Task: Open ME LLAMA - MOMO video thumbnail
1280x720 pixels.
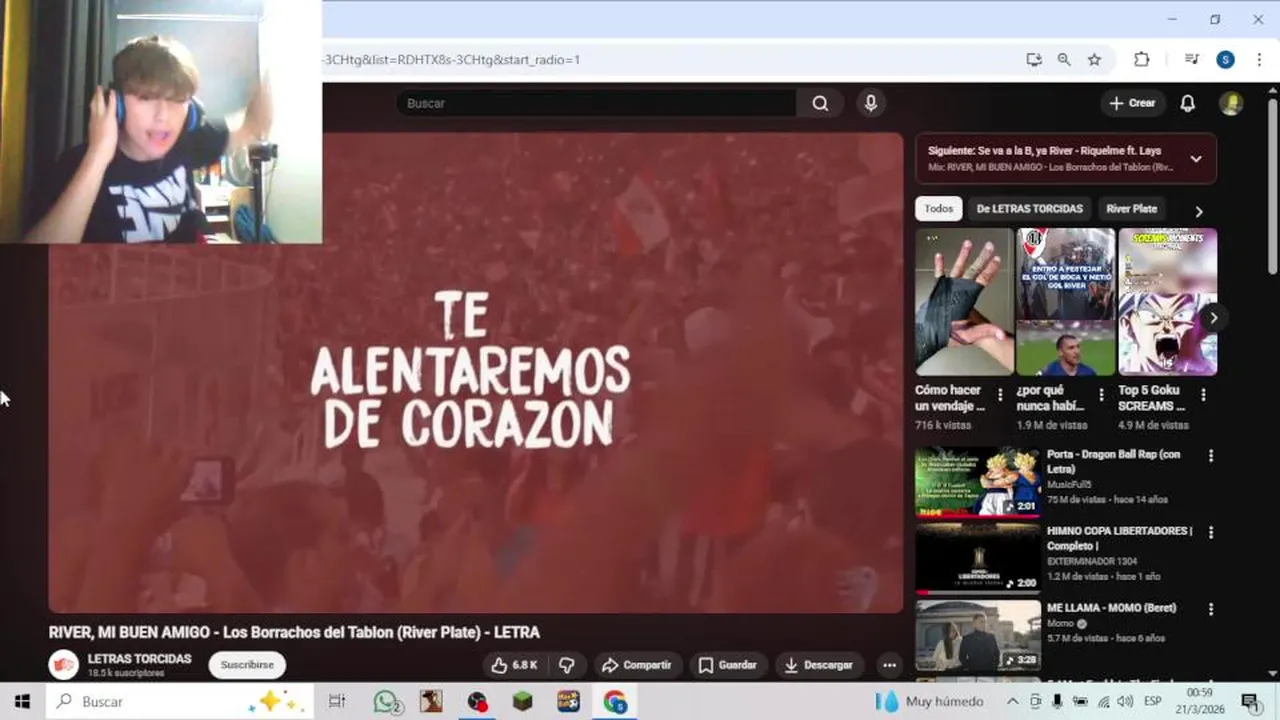Action: pos(978,635)
